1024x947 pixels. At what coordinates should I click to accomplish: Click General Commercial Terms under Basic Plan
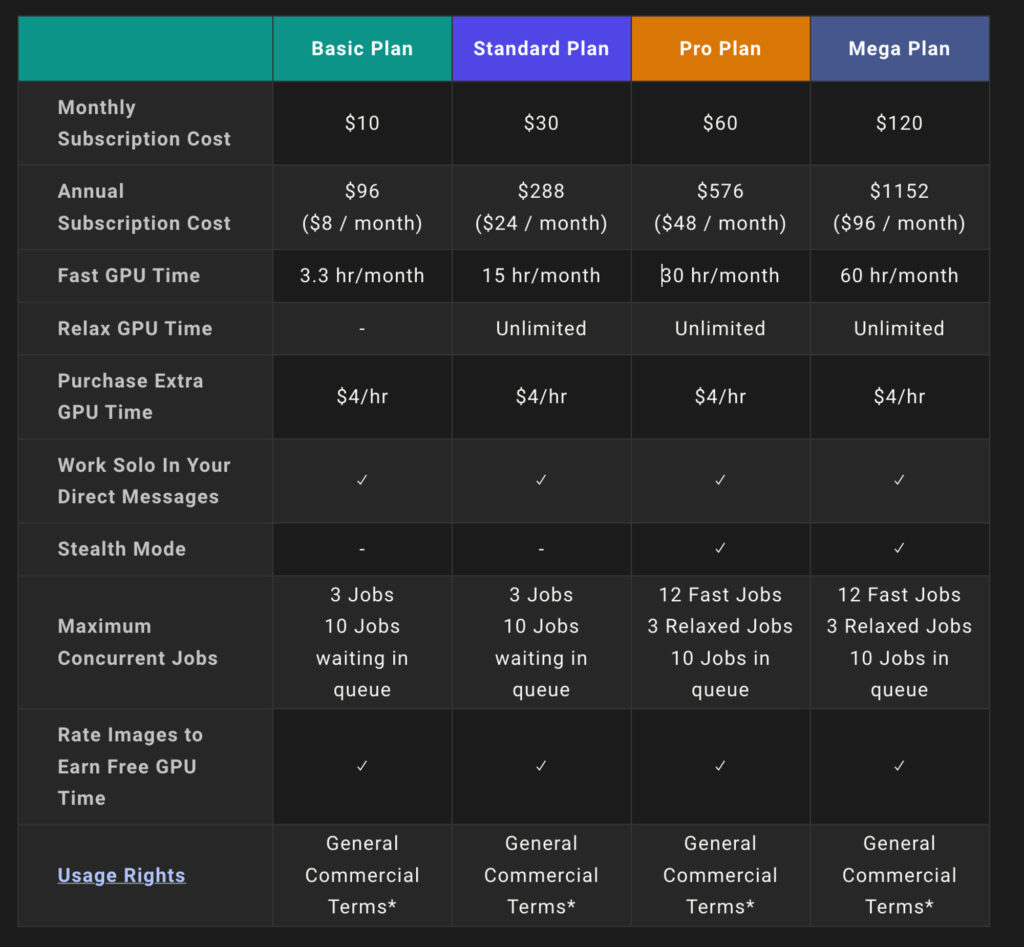tap(362, 875)
